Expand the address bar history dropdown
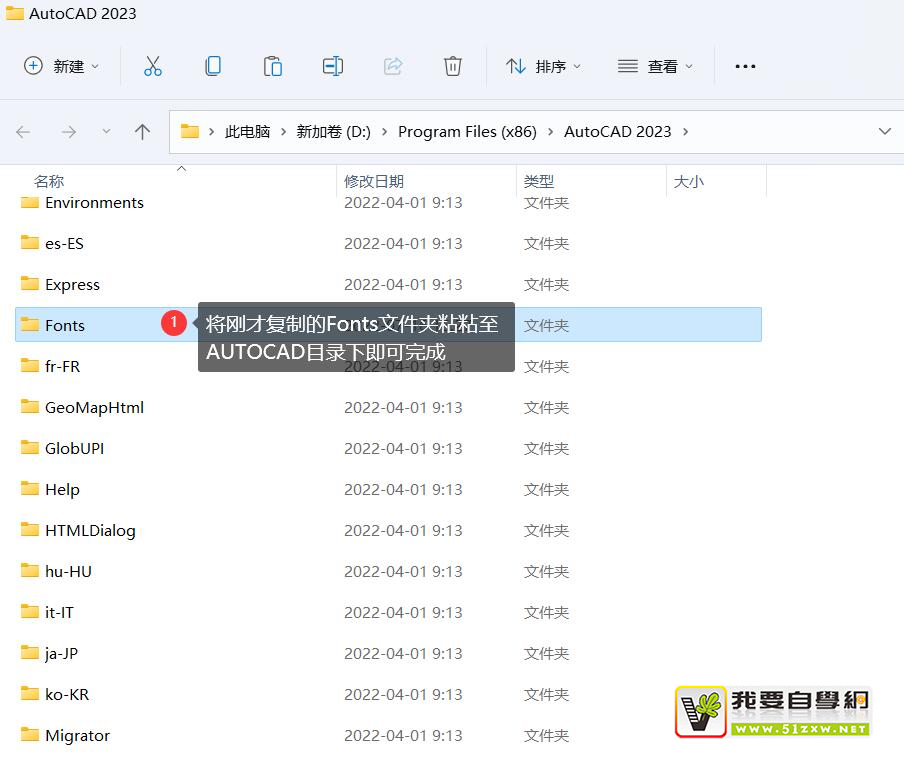 [884, 132]
